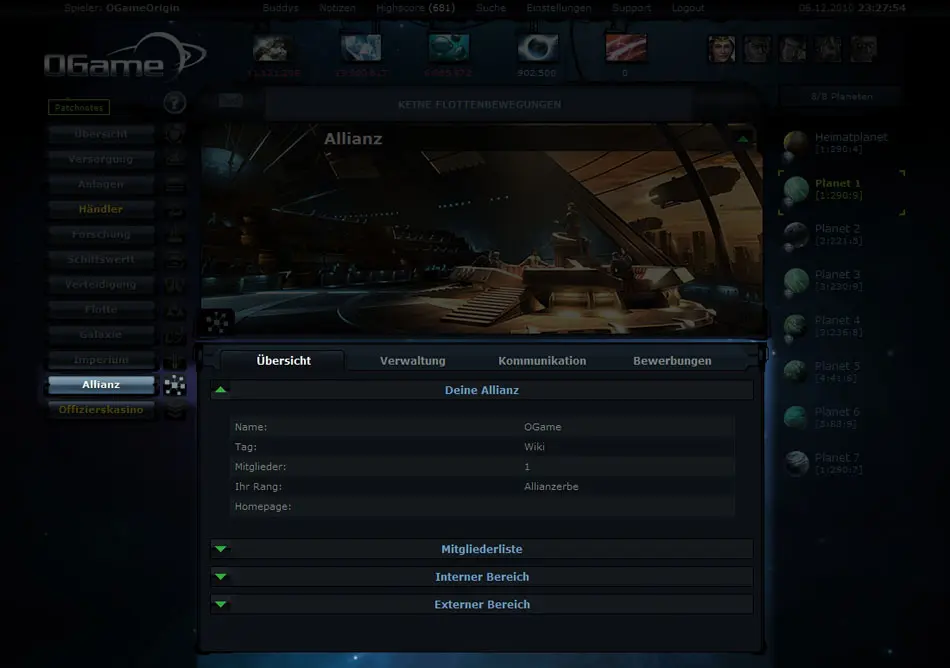Select Planet 2 in the planet list

(841, 235)
